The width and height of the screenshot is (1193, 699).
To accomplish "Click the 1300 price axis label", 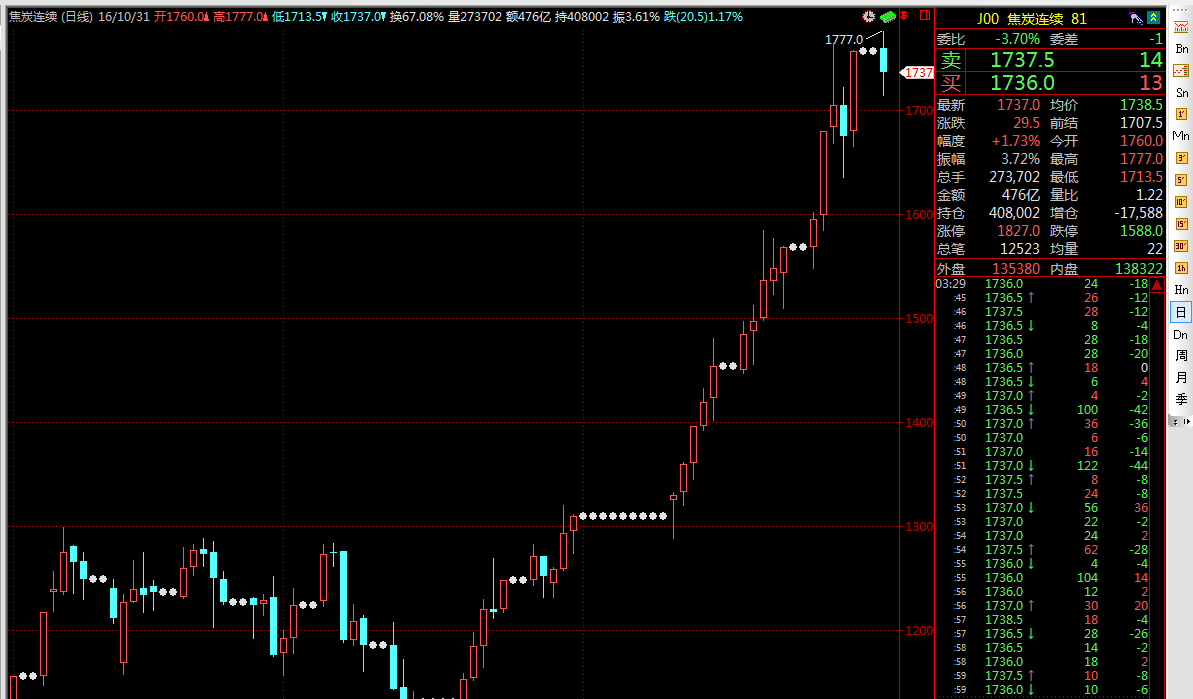I will click(x=918, y=526).
